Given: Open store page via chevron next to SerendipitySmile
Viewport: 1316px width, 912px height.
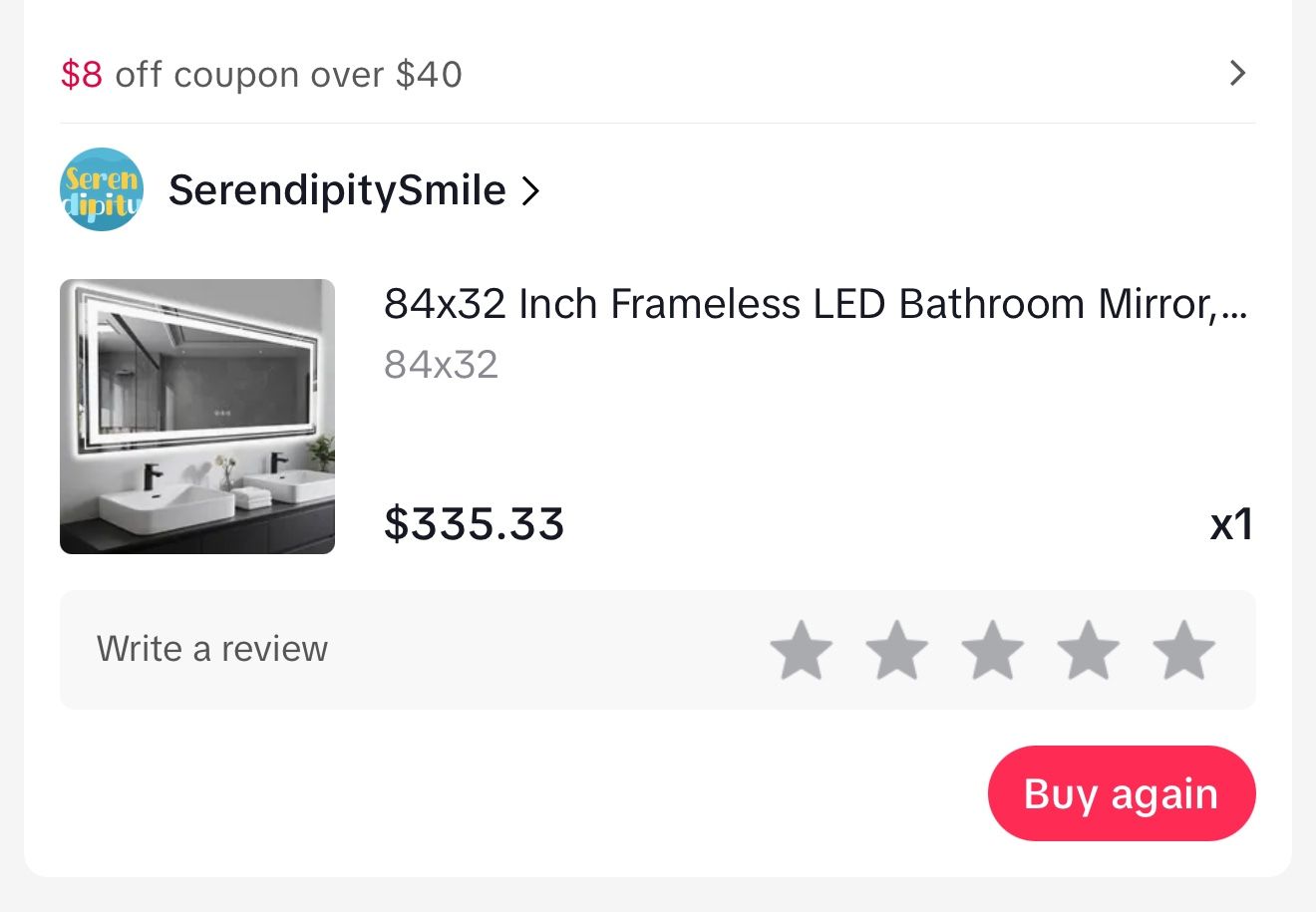Looking at the screenshot, I should (531, 189).
